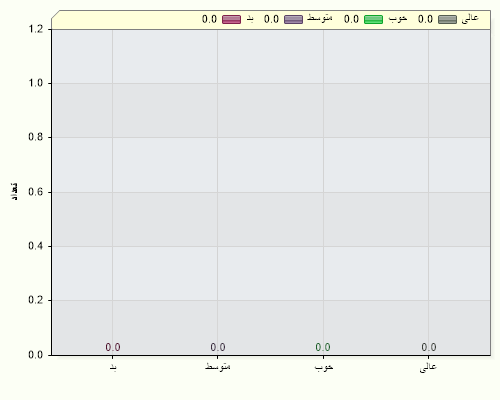Select the بد legend label text

tap(250, 19)
